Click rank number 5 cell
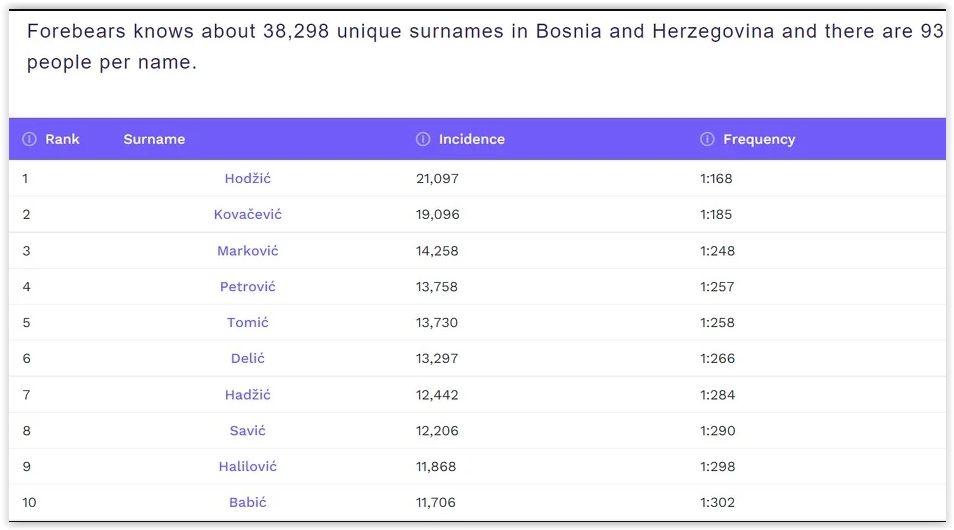Screen dimensions: 954x530 click(x=26, y=322)
